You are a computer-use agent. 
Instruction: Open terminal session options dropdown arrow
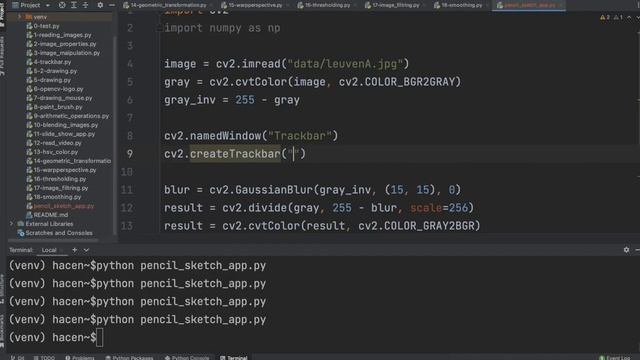(86, 250)
